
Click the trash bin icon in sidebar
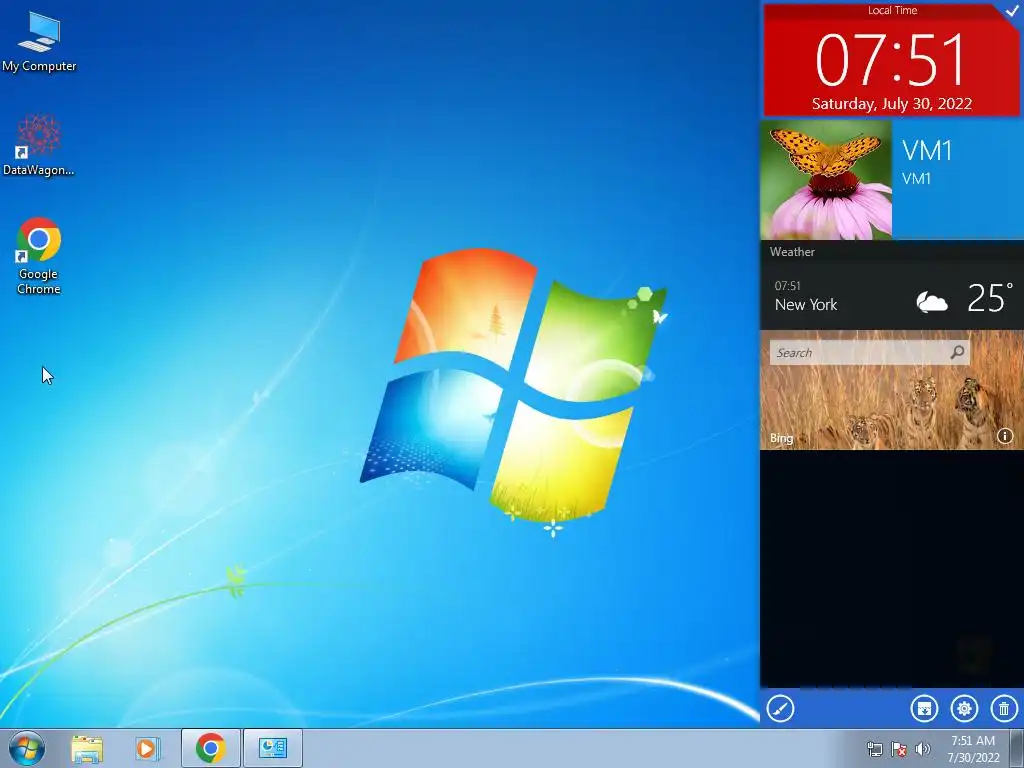[1004, 709]
